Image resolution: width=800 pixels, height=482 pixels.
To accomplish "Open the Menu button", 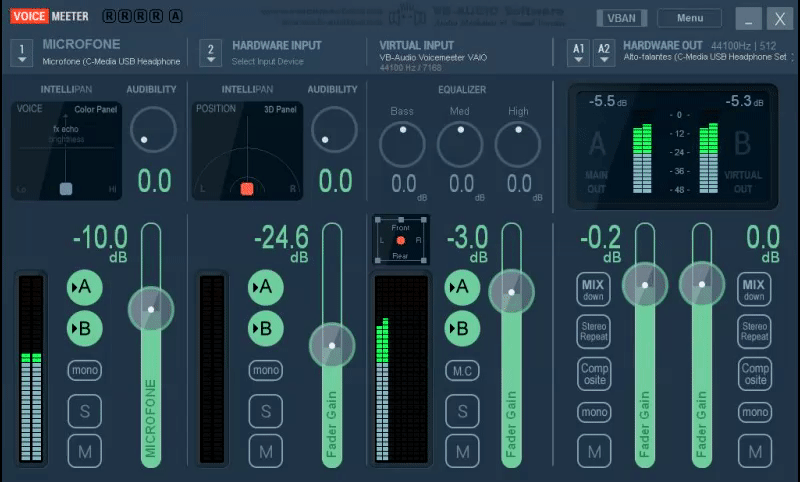I will point(689,18).
